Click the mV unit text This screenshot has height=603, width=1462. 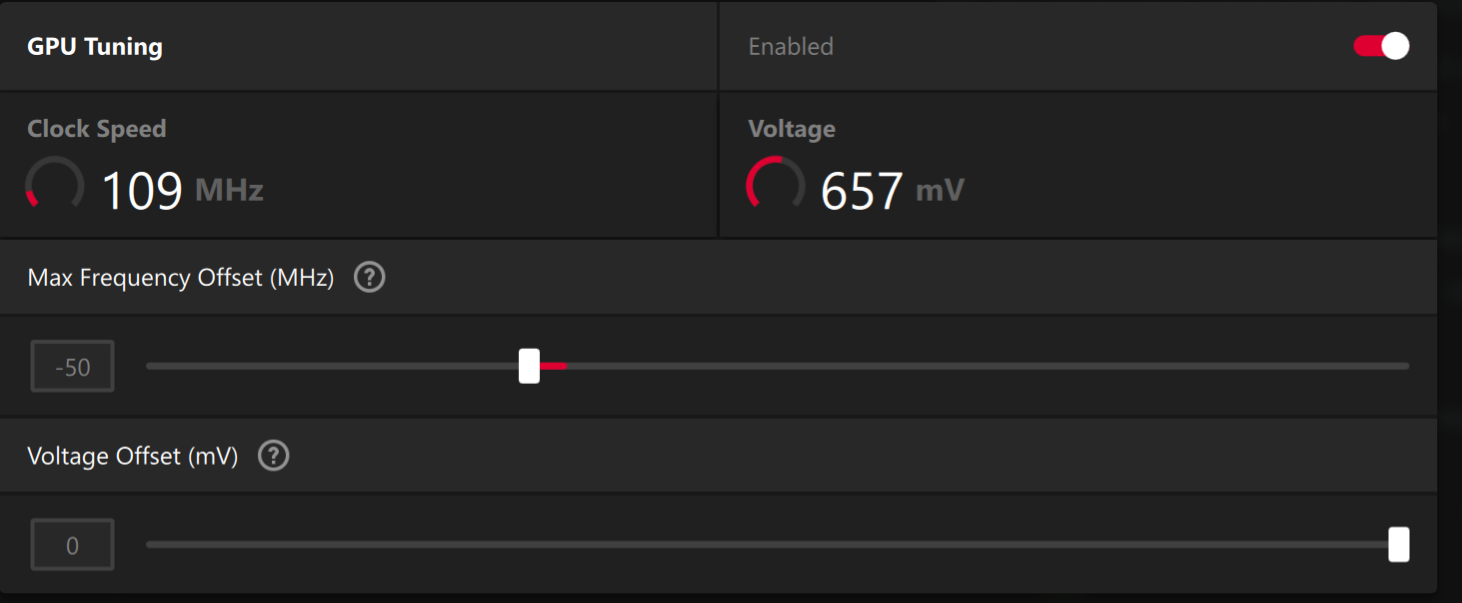click(x=940, y=190)
